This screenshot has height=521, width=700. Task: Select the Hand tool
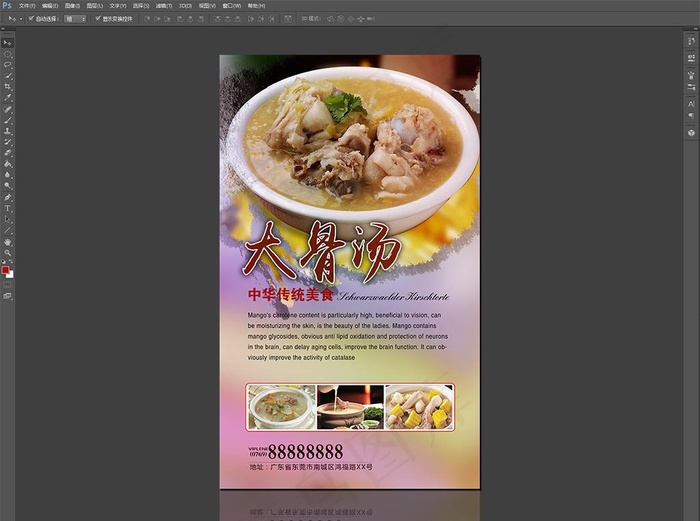[x=8, y=242]
